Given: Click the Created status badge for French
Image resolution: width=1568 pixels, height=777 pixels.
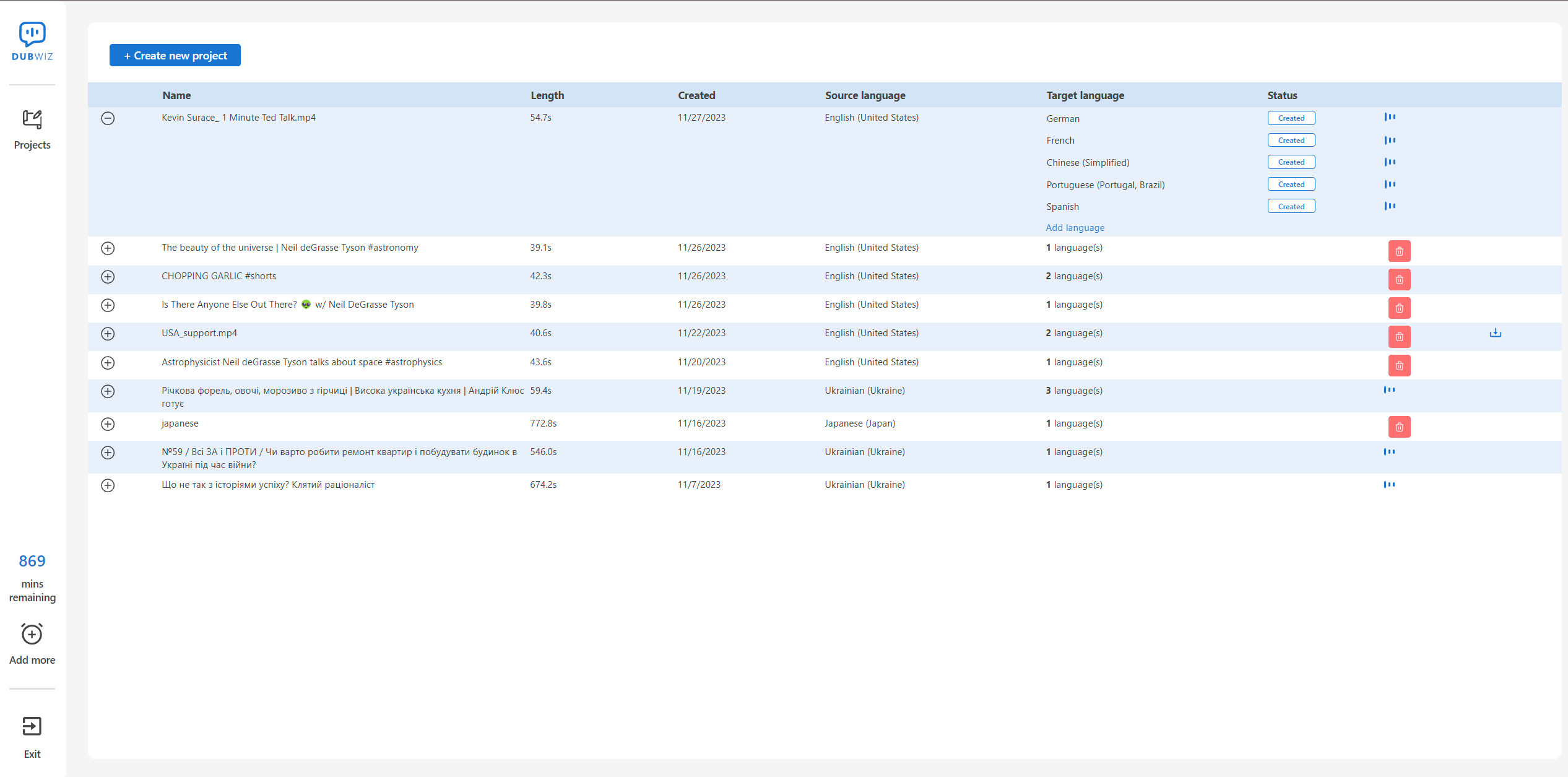Looking at the screenshot, I should tap(1291, 141).
